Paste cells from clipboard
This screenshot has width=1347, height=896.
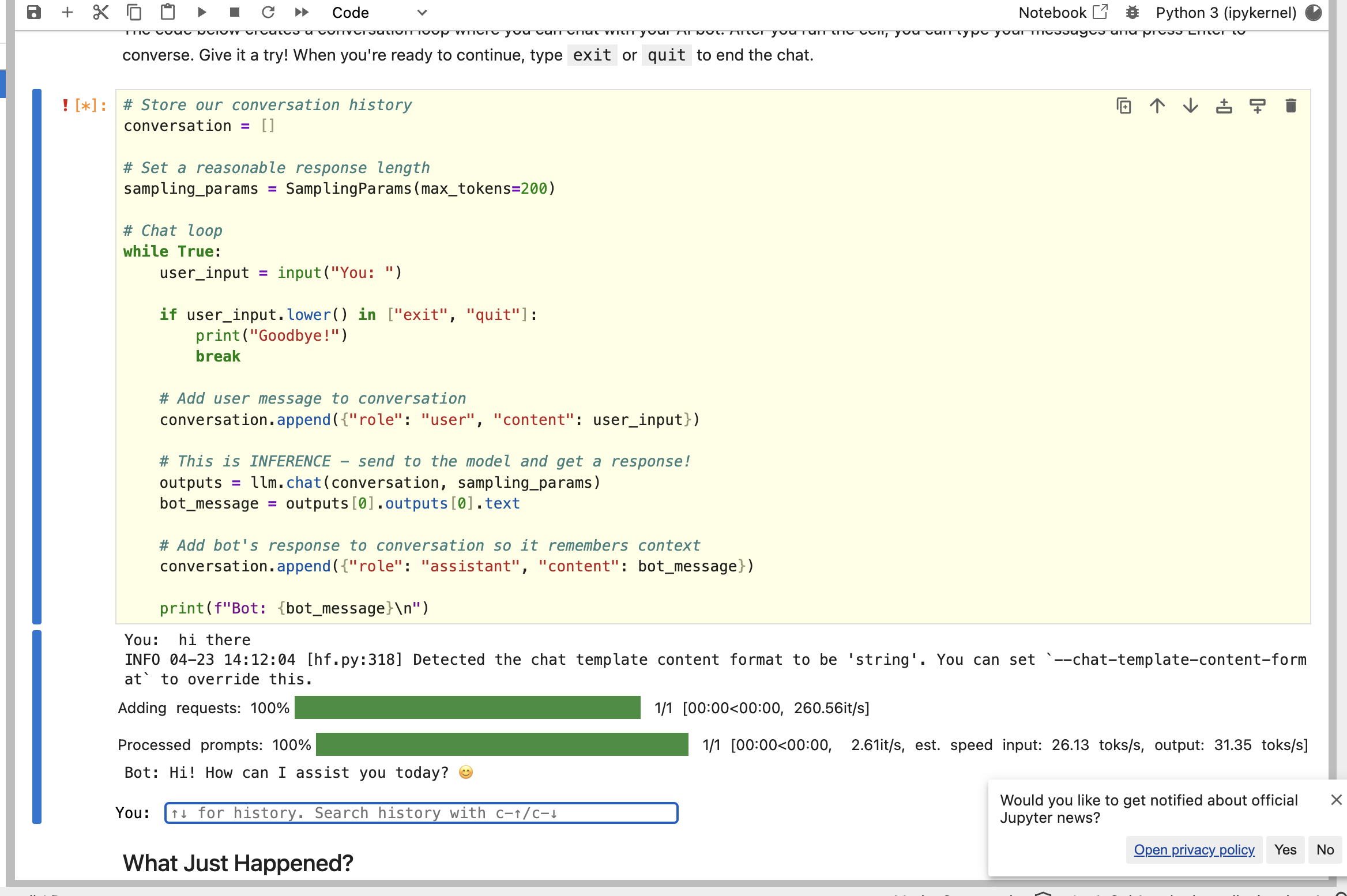(x=167, y=12)
